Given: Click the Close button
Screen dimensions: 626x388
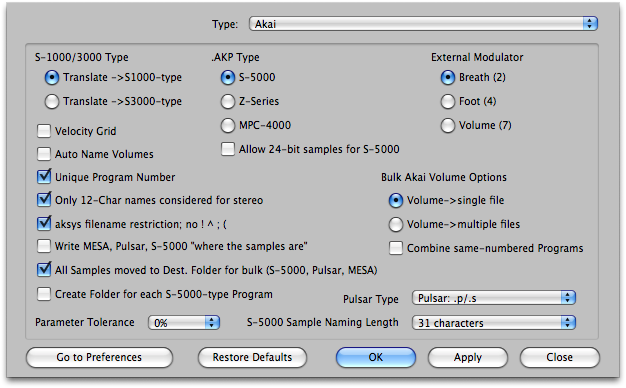Looking at the screenshot, I should 560,357.
